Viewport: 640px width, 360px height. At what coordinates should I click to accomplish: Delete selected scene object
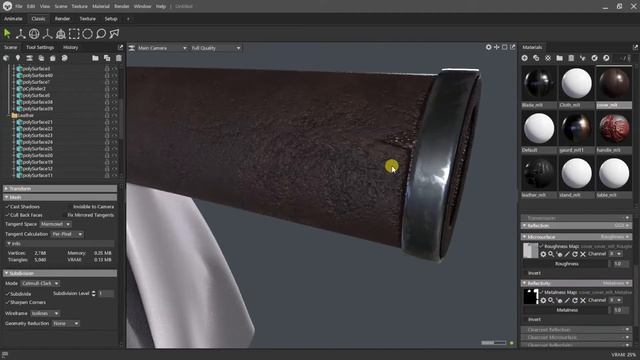coord(119,58)
